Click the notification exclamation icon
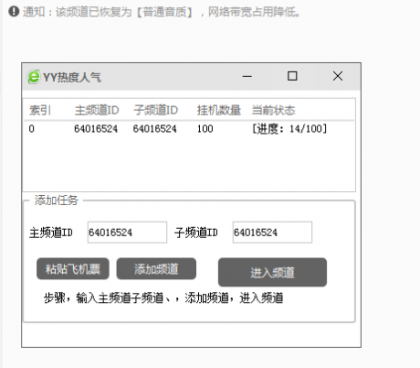Image resolution: width=420 pixels, height=368 pixels. (14, 12)
